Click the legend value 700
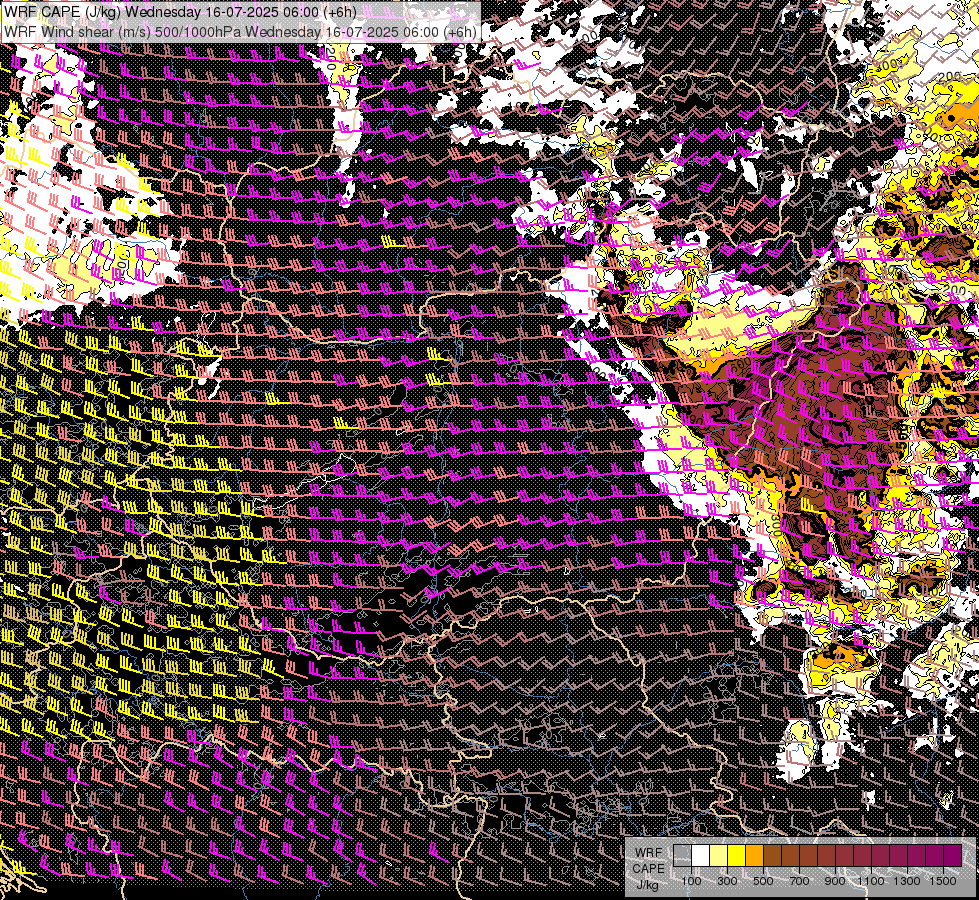Viewport: 979px width, 900px height. pos(799,881)
